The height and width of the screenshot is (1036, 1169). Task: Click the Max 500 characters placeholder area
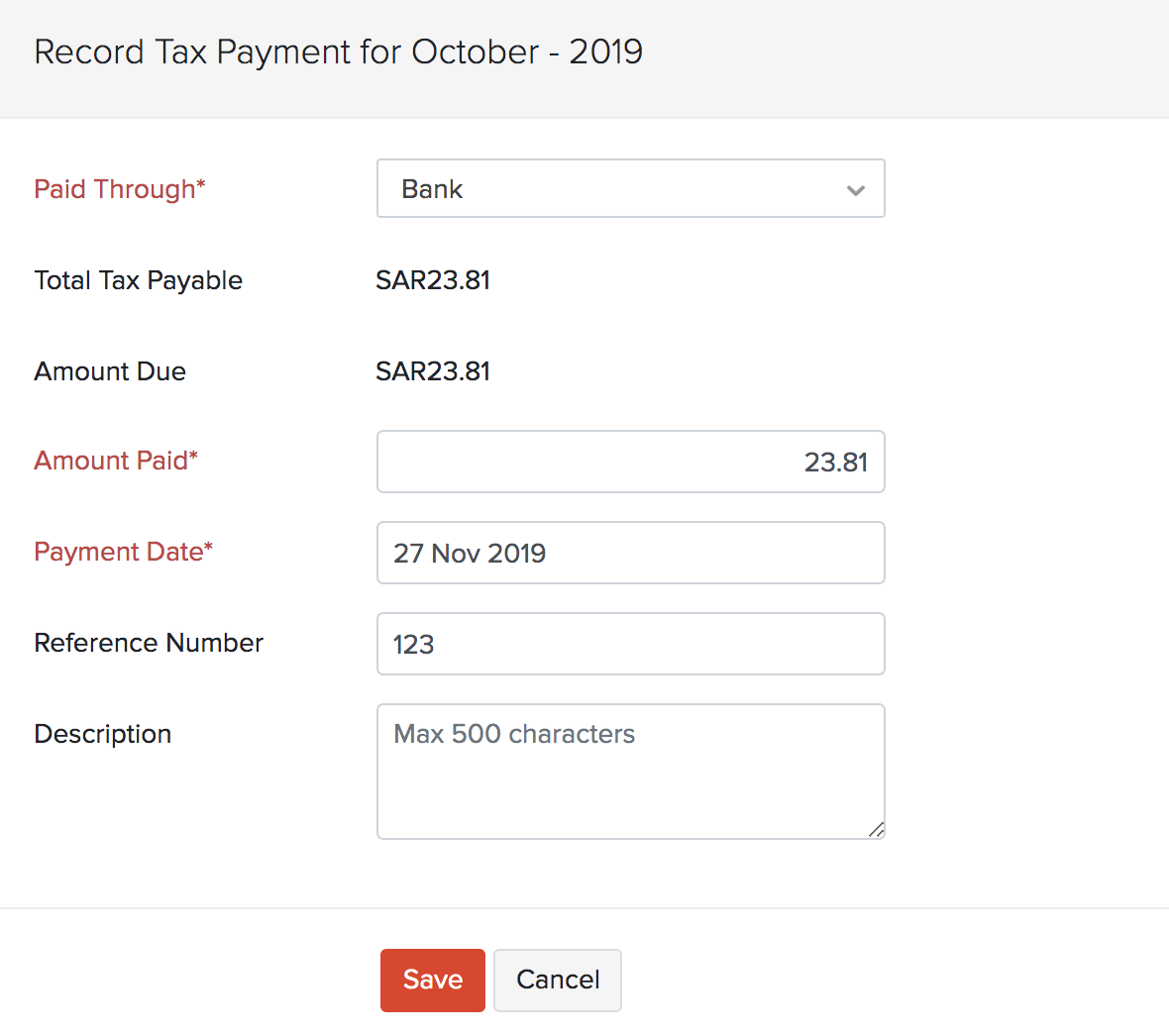[514, 734]
